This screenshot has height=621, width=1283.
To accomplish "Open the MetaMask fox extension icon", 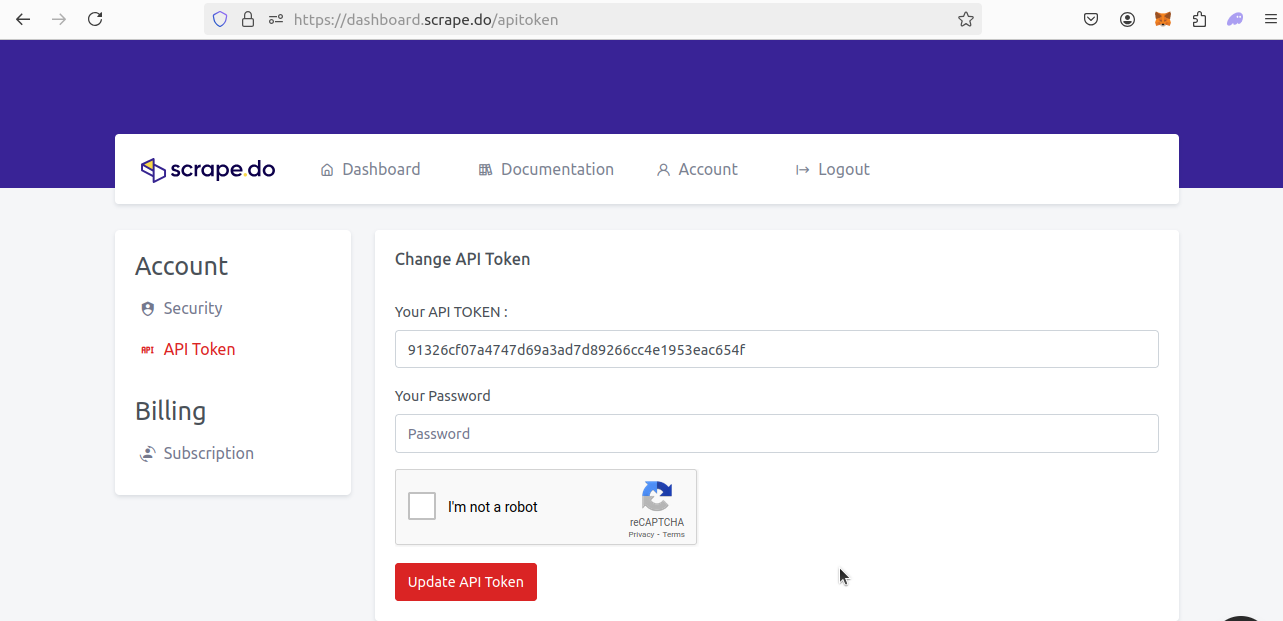I will coord(1163,19).
